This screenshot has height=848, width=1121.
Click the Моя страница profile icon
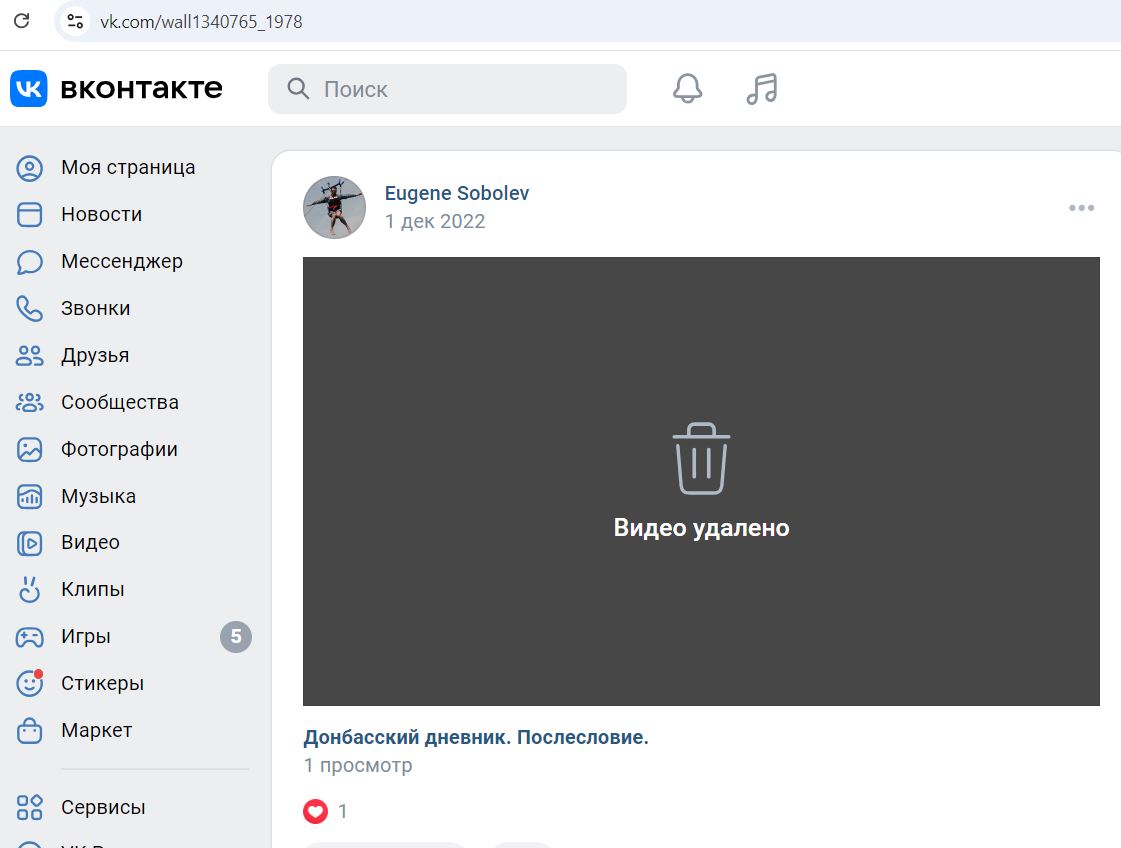(29, 168)
